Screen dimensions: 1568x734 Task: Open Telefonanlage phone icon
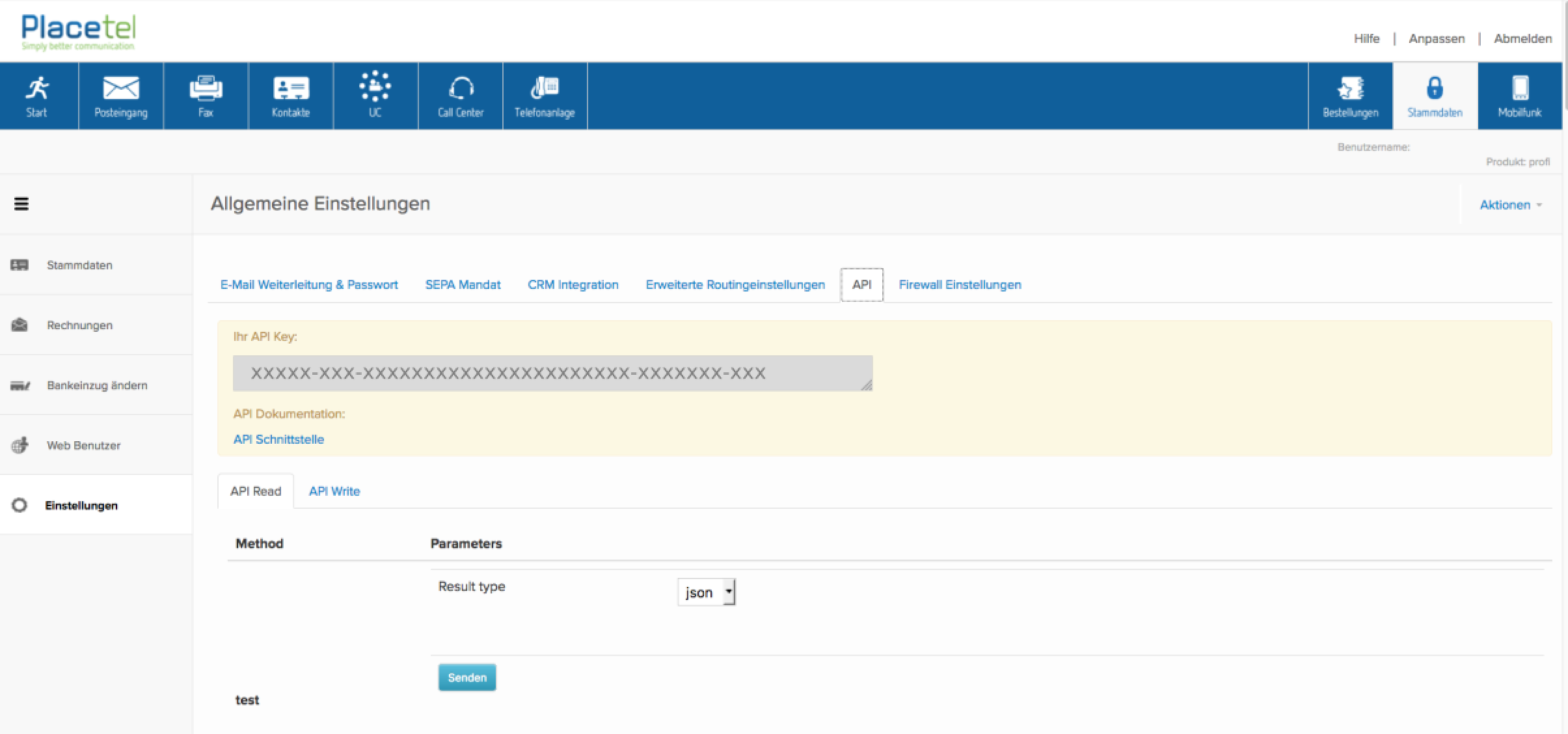point(545,88)
